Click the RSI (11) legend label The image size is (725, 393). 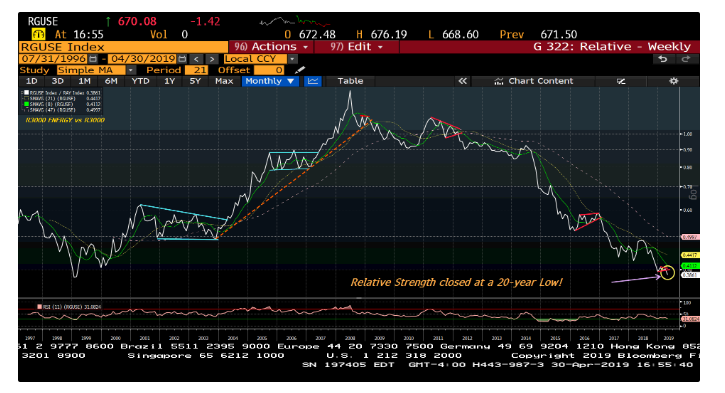coord(68,307)
